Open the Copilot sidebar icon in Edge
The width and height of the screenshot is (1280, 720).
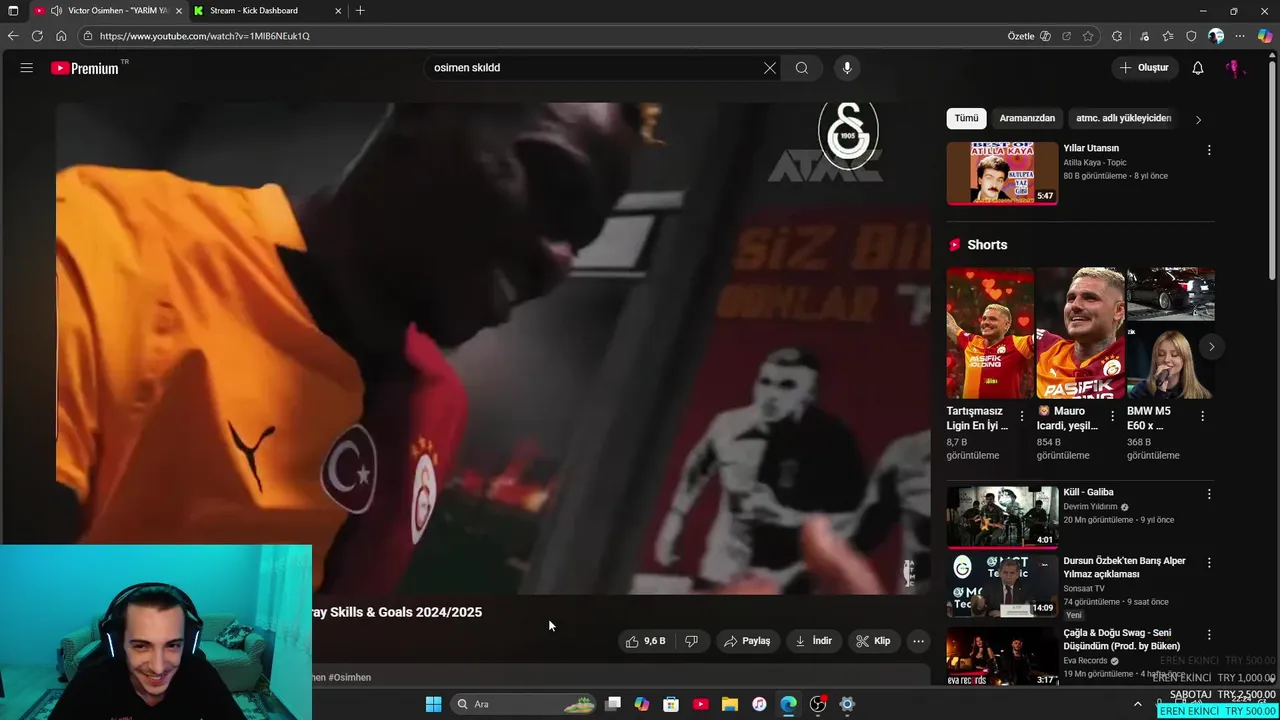coord(1265,36)
